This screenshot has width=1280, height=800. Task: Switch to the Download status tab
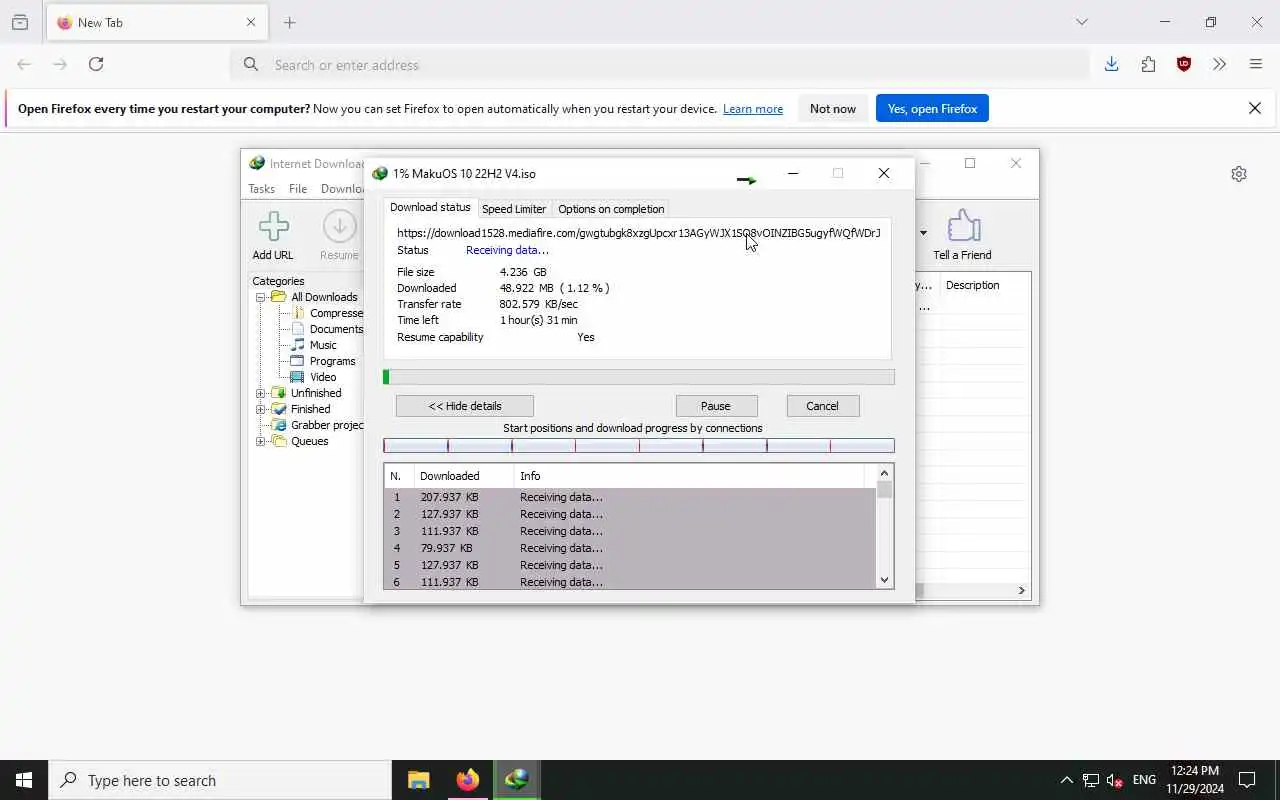point(430,208)
